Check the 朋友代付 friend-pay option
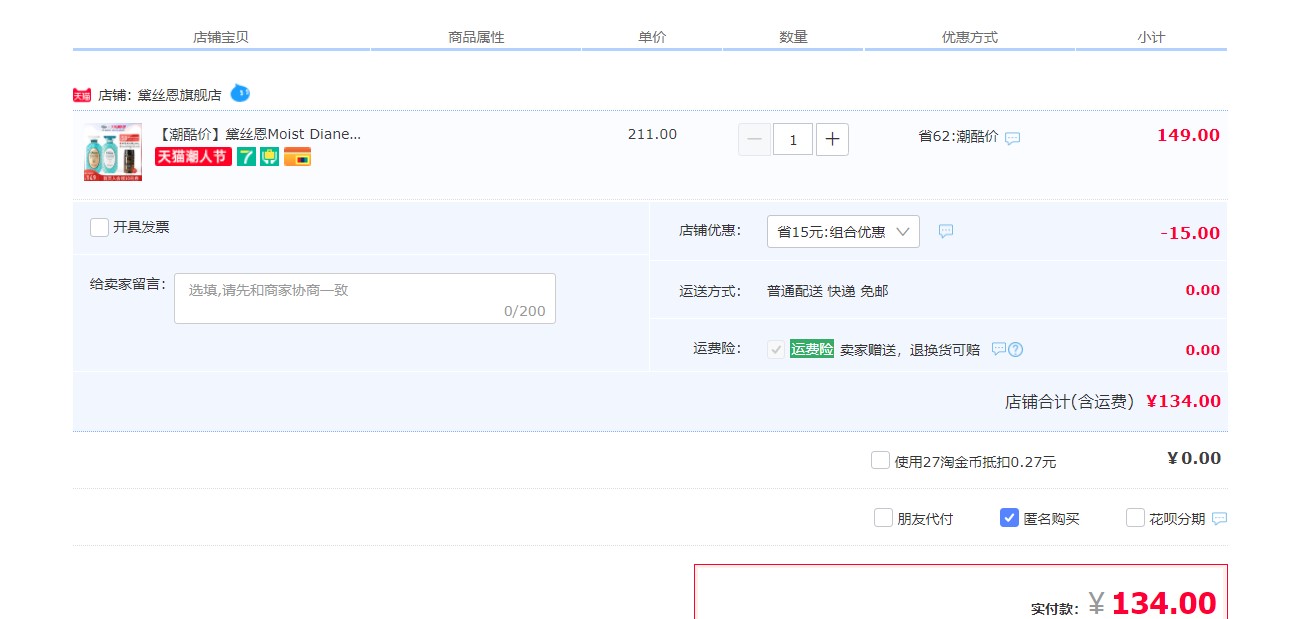This screenshot has width=1312, height=619. pos(883,518)
